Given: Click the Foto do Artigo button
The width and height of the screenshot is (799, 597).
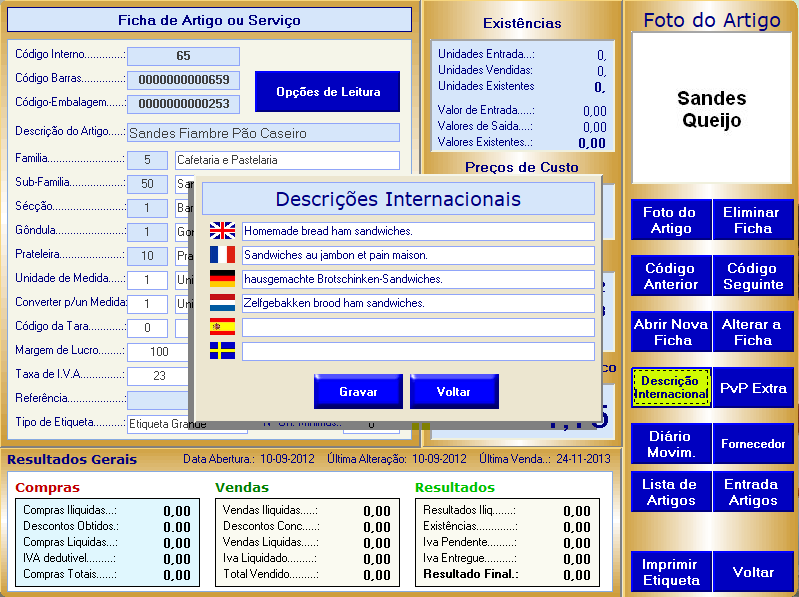Looking at the screenshot, I should [670, 220].
